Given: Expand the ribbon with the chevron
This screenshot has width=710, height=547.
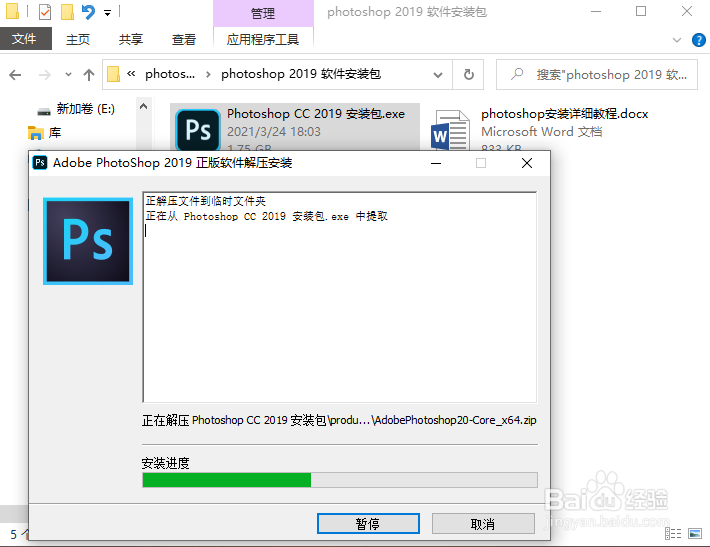Looking at the screenshot, I should tap(677, 40).
